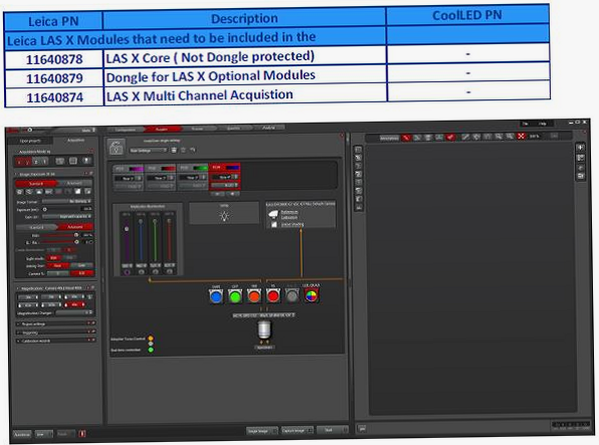Click the linear shading link under the camera
This screenshot has height=445, width=599.
point(292,224)
